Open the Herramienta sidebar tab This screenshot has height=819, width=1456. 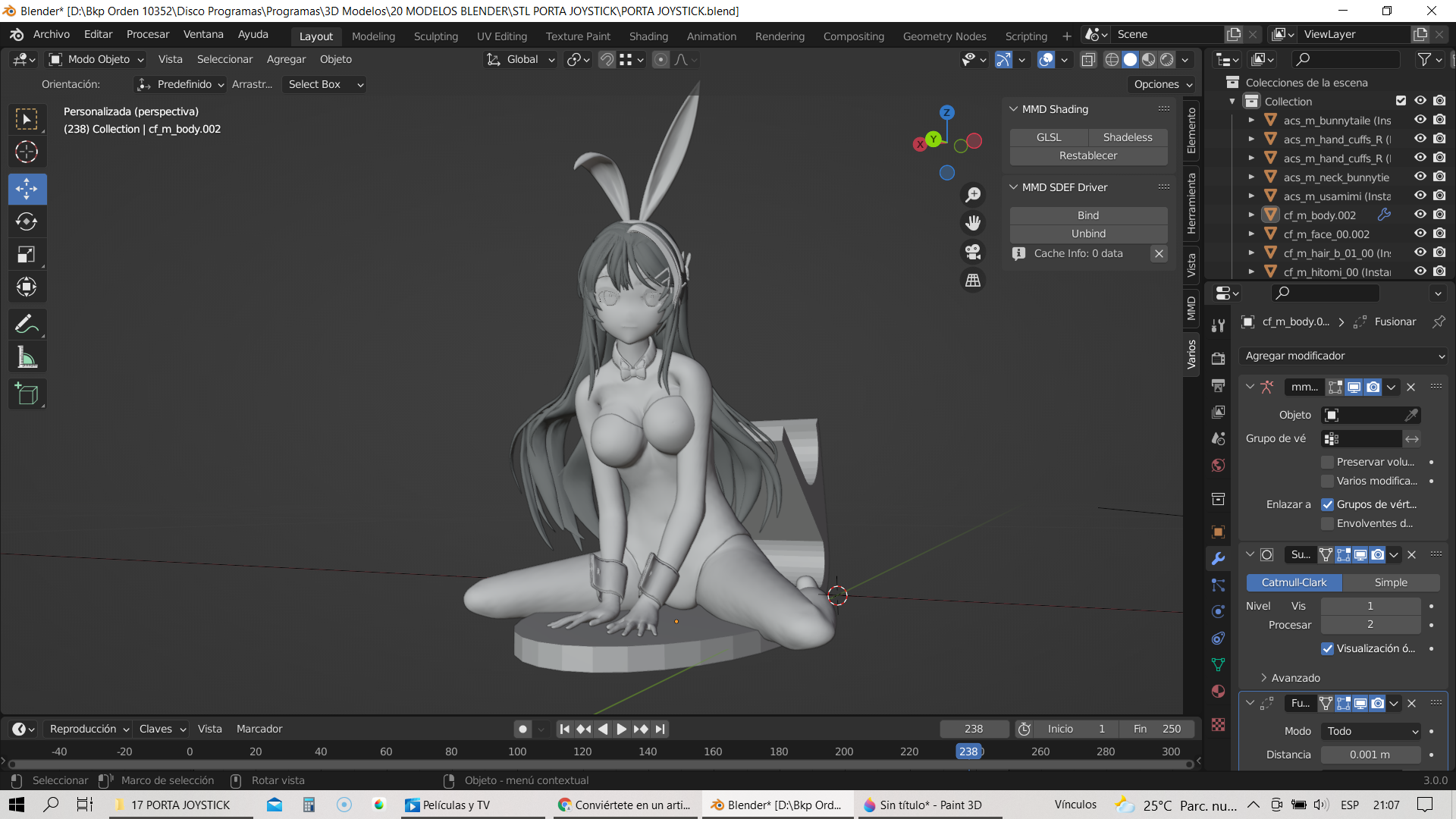1192,203
